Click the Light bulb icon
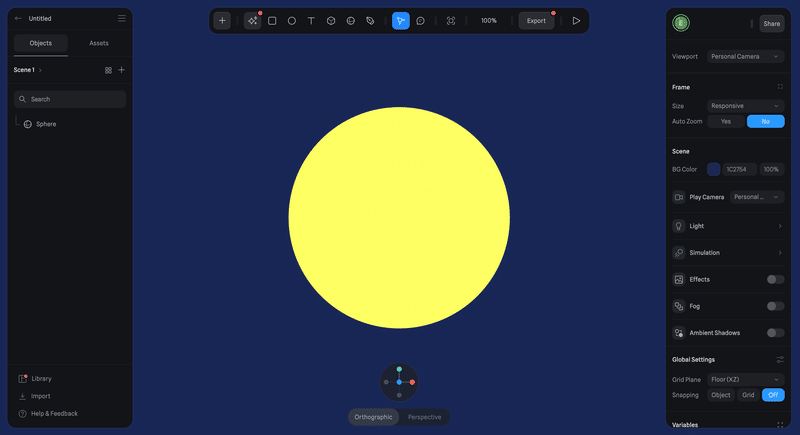This screenshot has width=800, height=435. (679, 226)
